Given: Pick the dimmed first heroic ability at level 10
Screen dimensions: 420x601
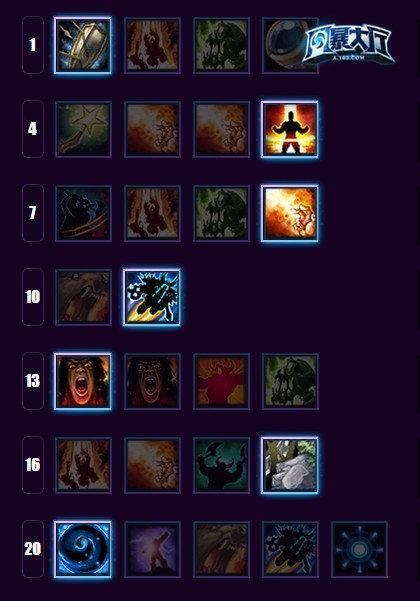Looking at the screenshot, I should tap(84, 297).
